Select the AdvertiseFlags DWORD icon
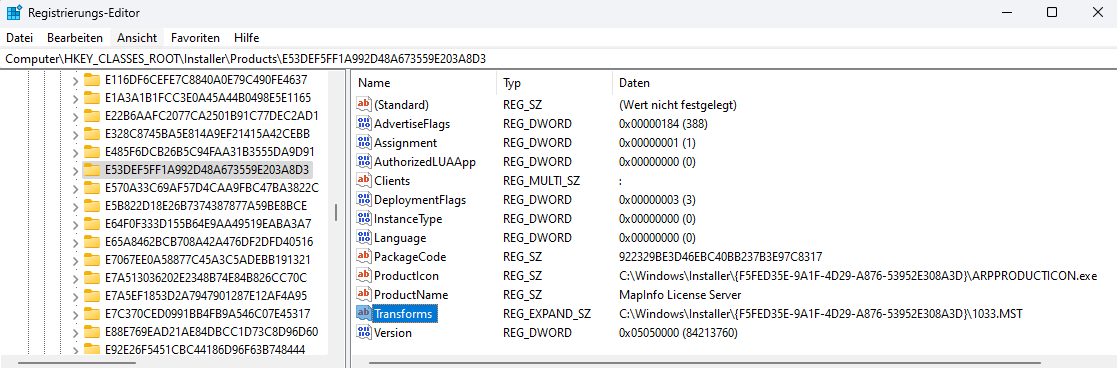 point(364,123)
